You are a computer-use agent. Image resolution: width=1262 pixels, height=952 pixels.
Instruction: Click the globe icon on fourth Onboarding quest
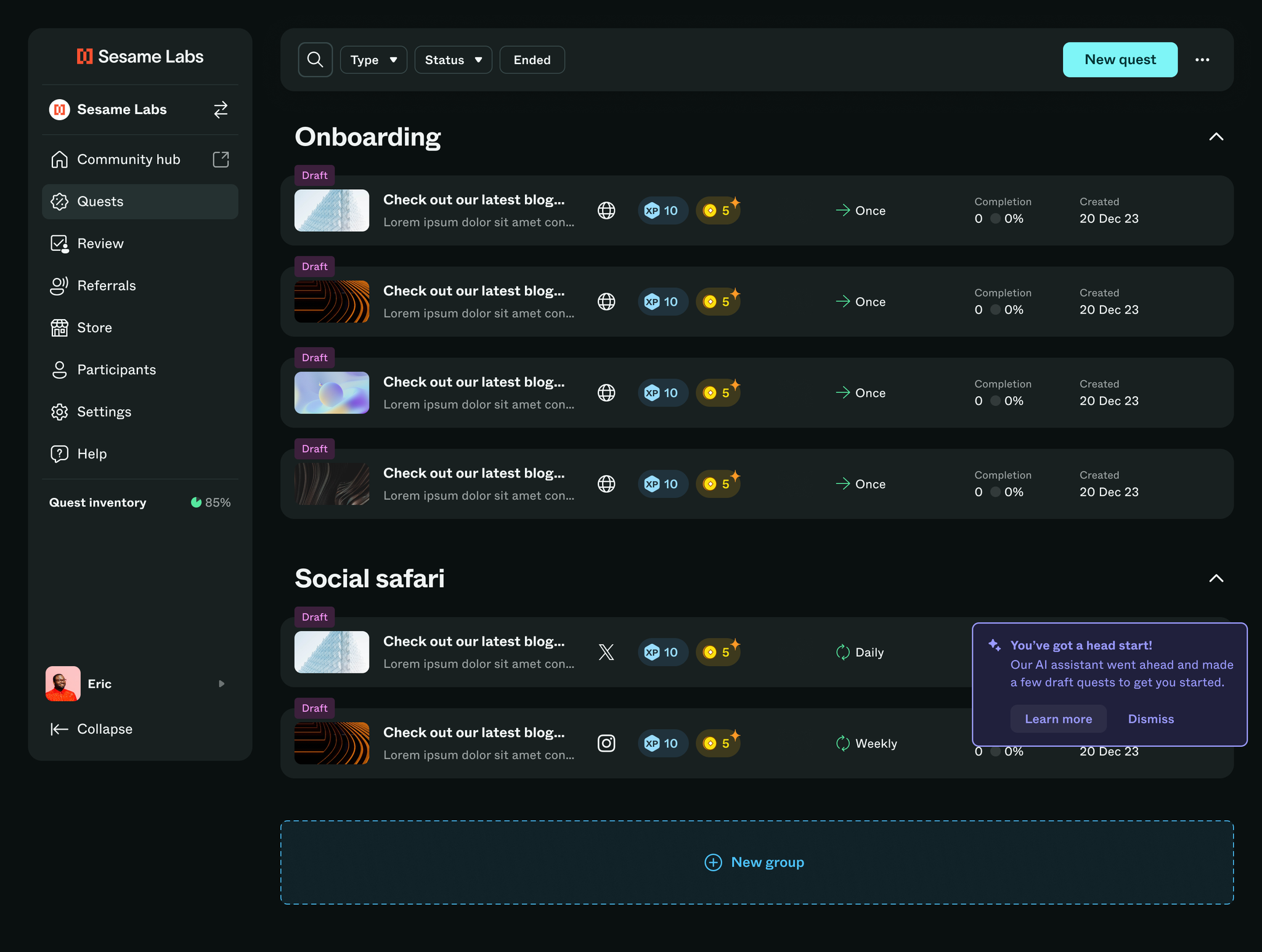606,484
